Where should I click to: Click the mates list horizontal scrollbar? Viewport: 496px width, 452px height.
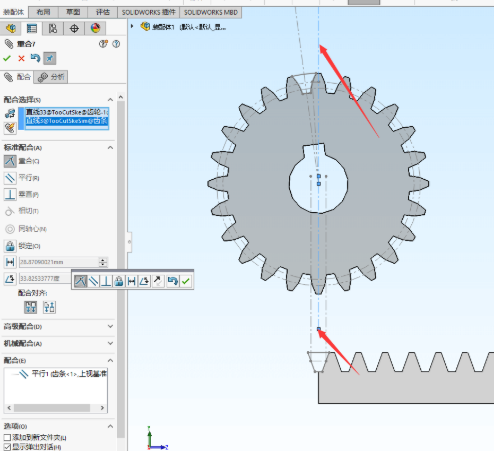pos(52,408)
